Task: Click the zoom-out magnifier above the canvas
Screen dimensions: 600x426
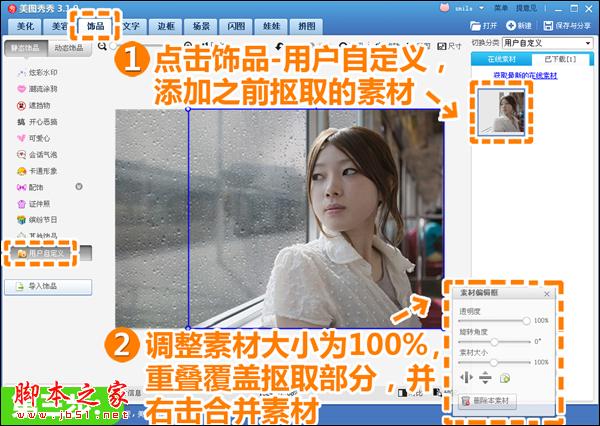Action: [102, 46]
